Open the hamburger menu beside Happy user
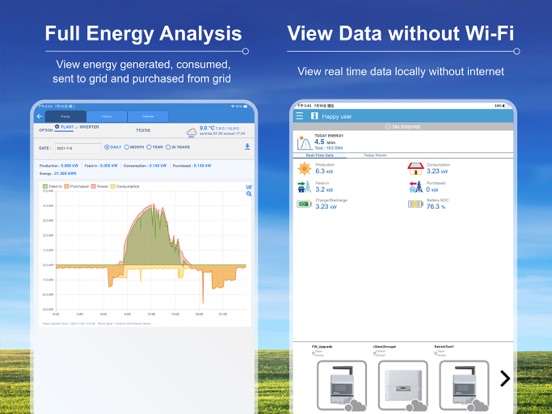The width and height of the screenshot is (552, 414). pyautogui.click(x=300, y=116)
